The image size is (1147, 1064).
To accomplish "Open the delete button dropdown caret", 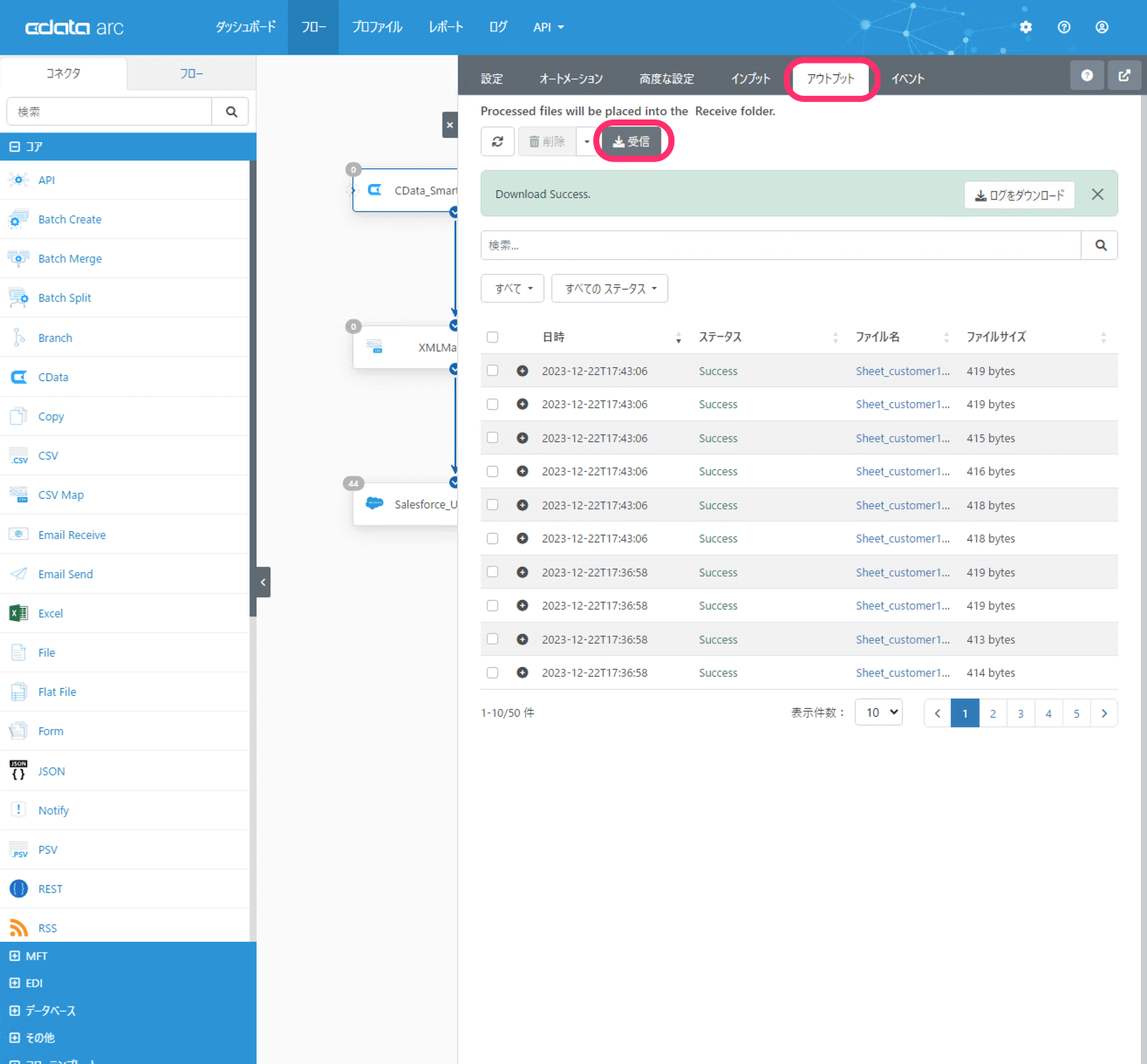I will (587, 141).
